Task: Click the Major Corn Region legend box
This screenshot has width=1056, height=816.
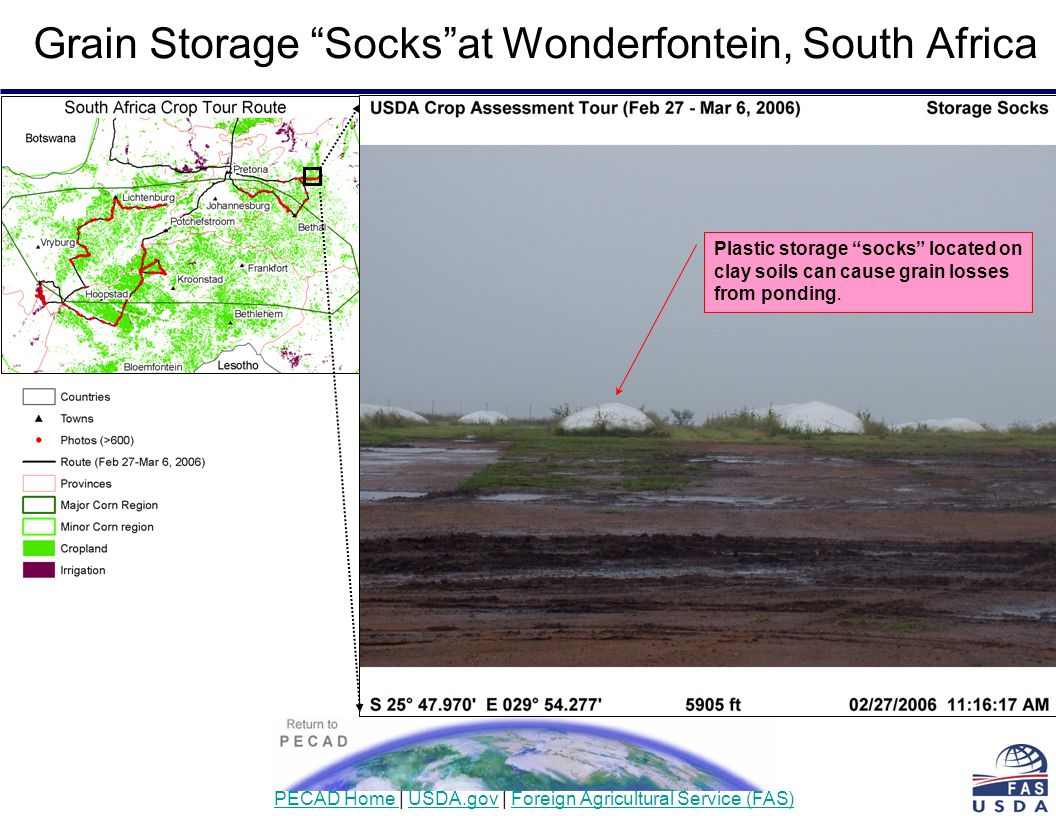Action: (x=38, y=505)
